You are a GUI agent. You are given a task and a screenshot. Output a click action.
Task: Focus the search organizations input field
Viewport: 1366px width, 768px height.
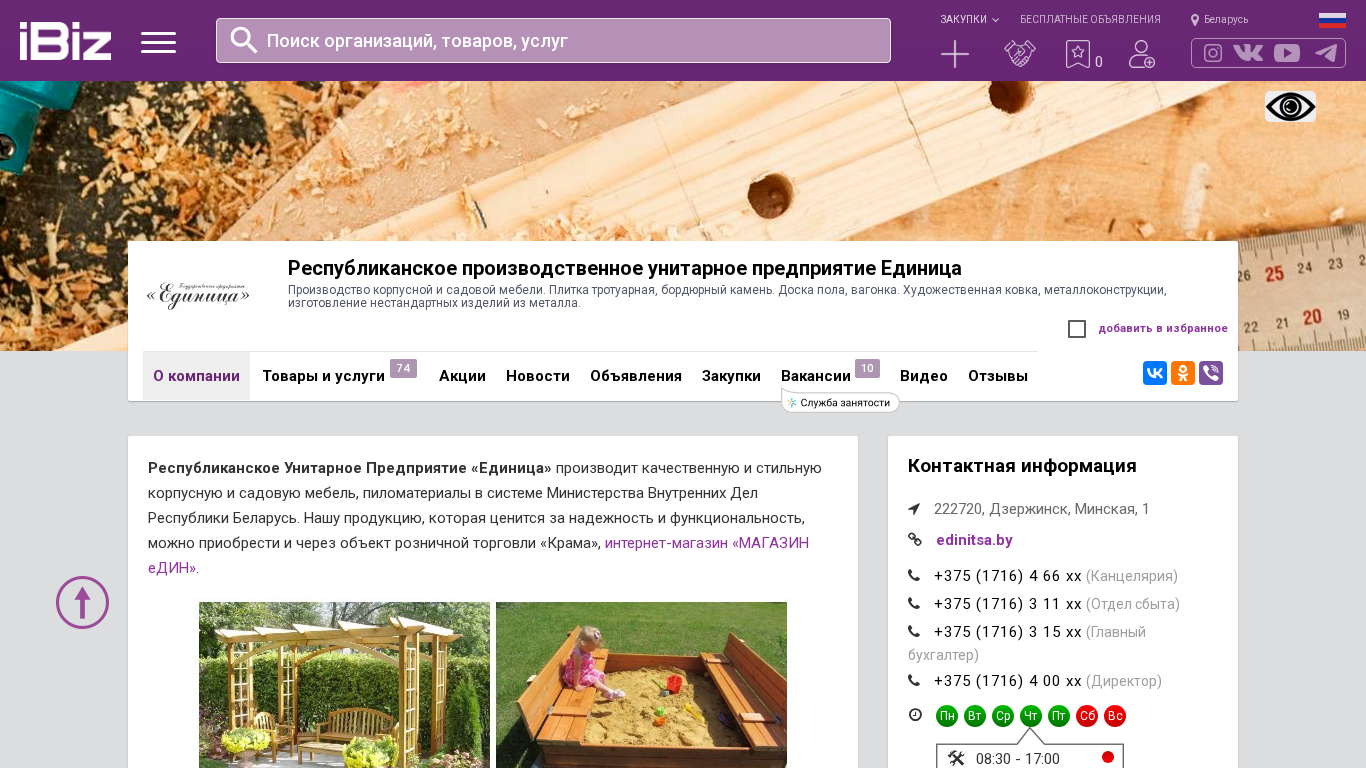(x=553, y=40)
